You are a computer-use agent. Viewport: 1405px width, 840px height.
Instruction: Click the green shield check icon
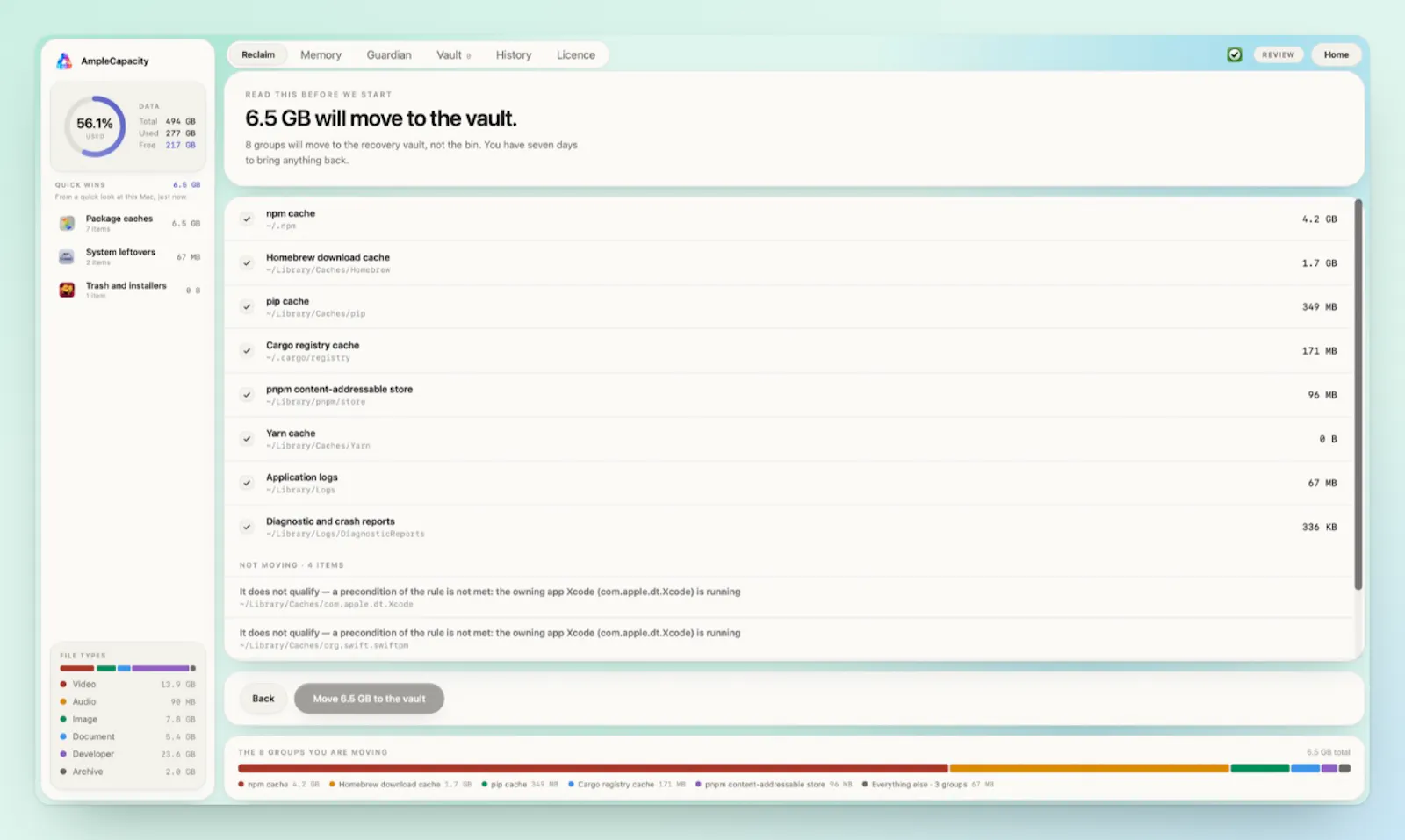pos(1235,54)
